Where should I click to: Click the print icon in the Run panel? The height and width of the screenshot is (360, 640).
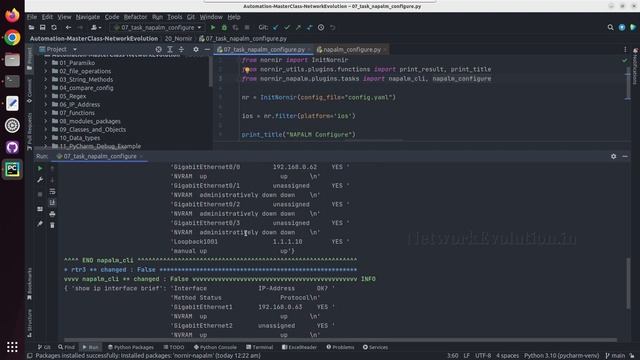click(52, 213)
